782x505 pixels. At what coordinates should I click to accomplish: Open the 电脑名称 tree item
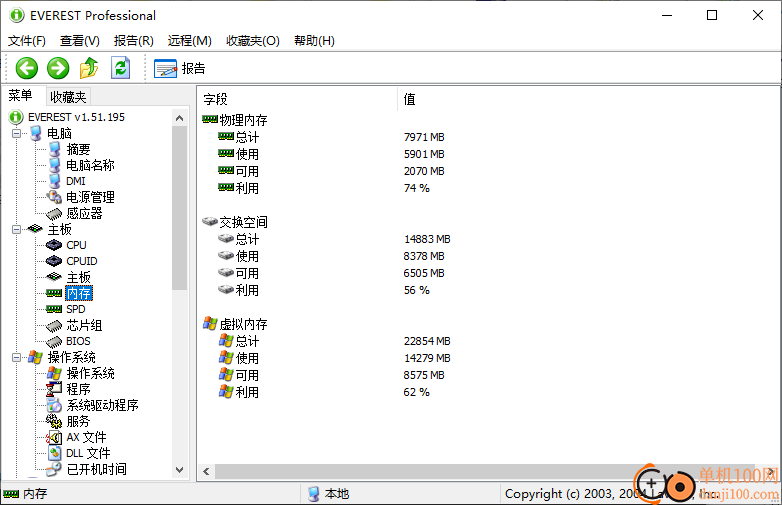(x=90, y=165)
